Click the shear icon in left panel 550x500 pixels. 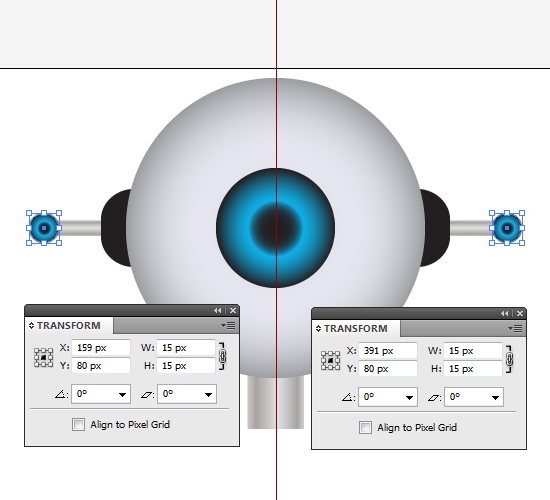(147, 395)
